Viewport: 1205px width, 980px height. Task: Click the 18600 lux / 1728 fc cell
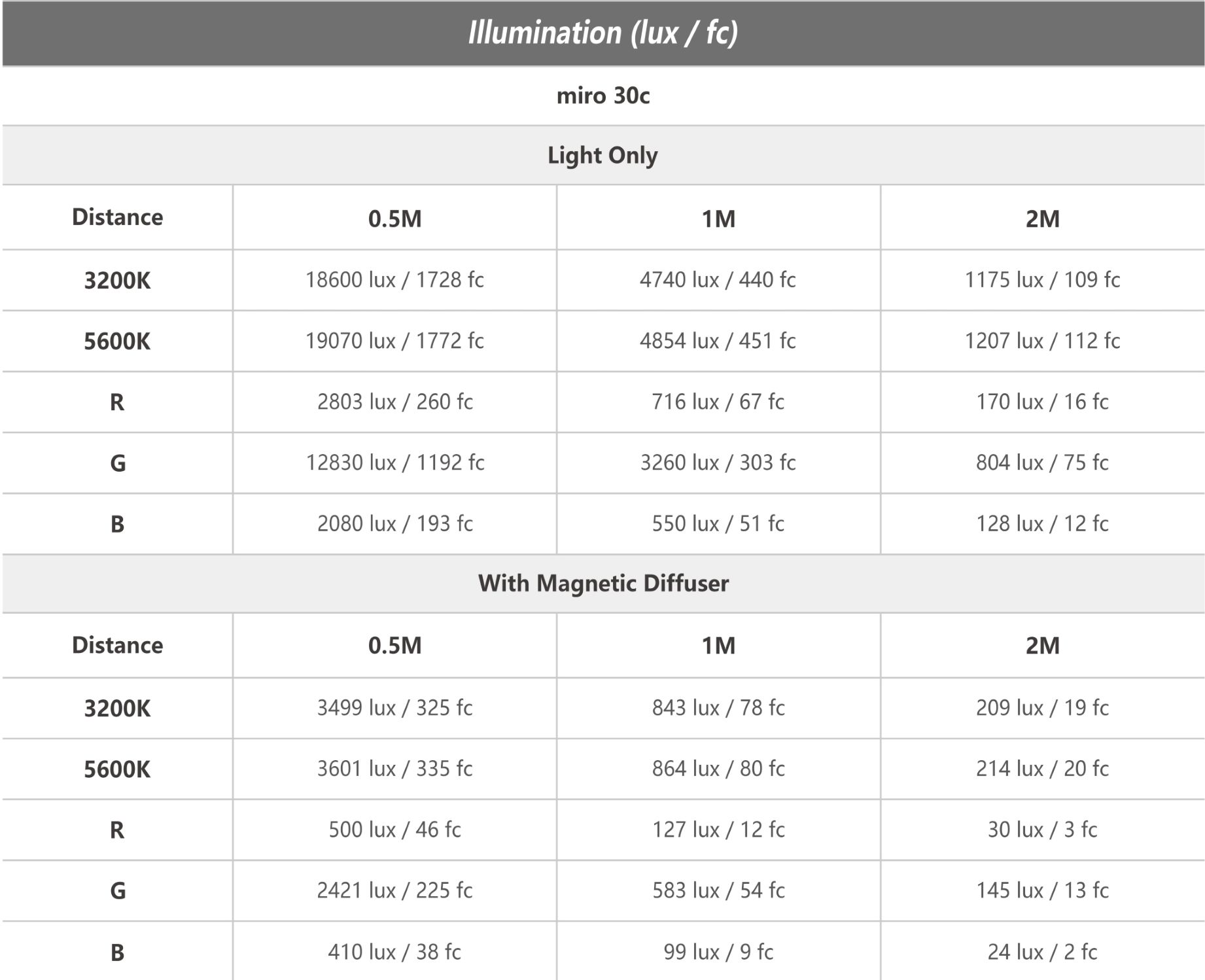394,280
